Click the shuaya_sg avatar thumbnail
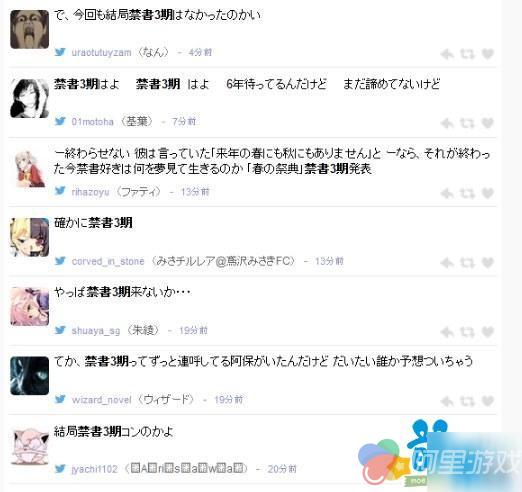Viewport: 522px width, 492px height. pos(30,307)
